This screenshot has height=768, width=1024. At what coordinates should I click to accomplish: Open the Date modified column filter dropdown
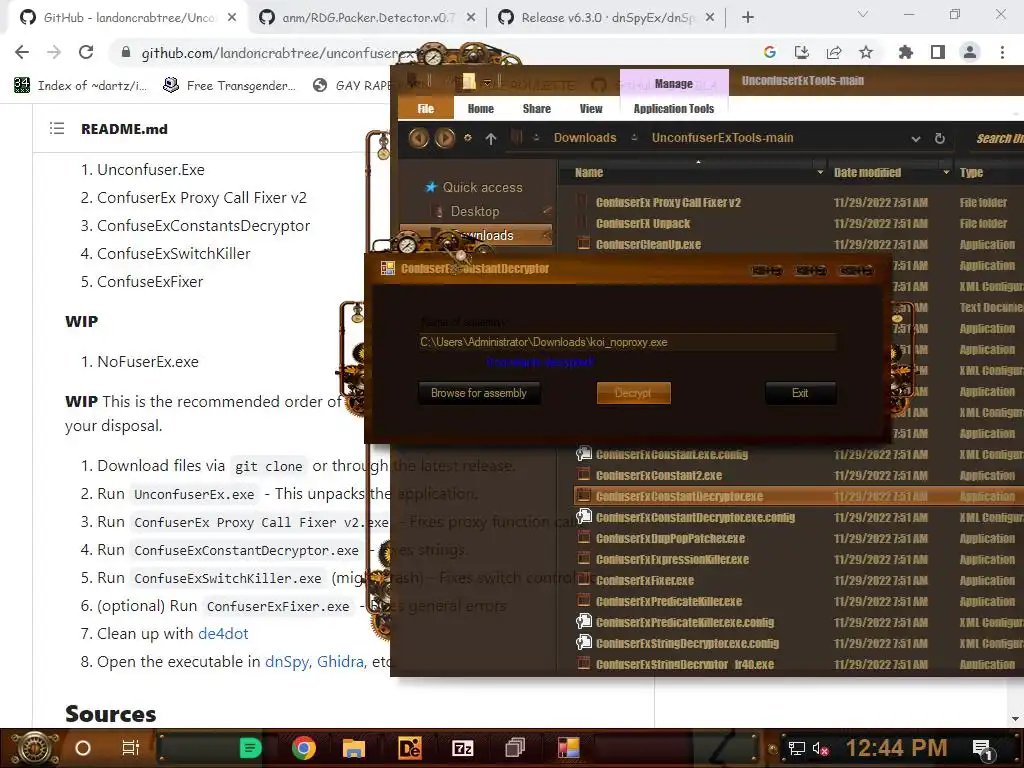tap(946, 172)
